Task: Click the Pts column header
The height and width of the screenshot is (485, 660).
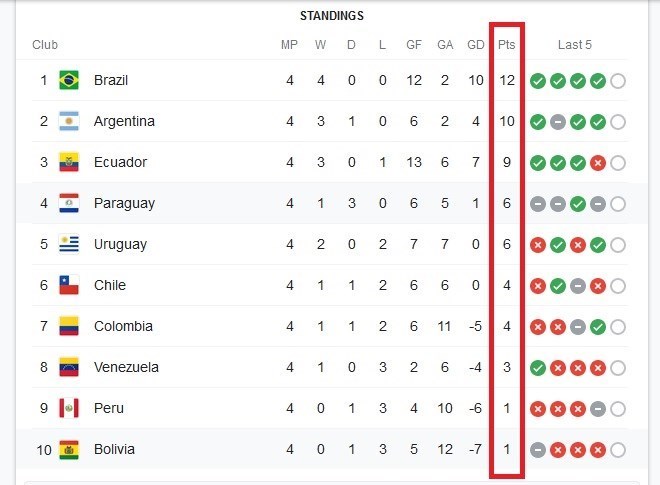Action: [507, 45]
